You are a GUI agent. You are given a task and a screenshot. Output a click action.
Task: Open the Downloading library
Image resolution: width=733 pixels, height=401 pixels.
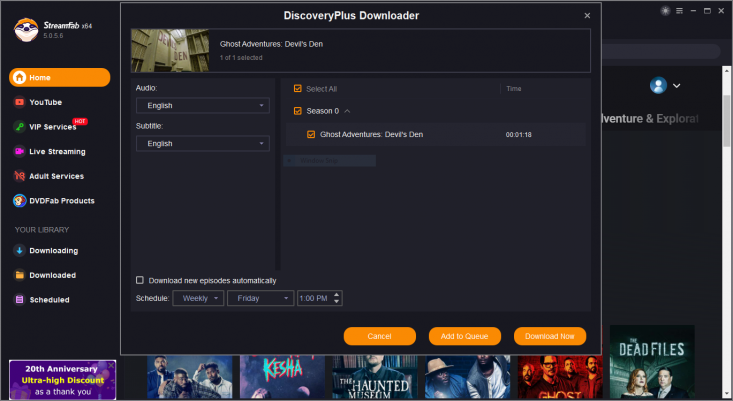coord(53,251)
